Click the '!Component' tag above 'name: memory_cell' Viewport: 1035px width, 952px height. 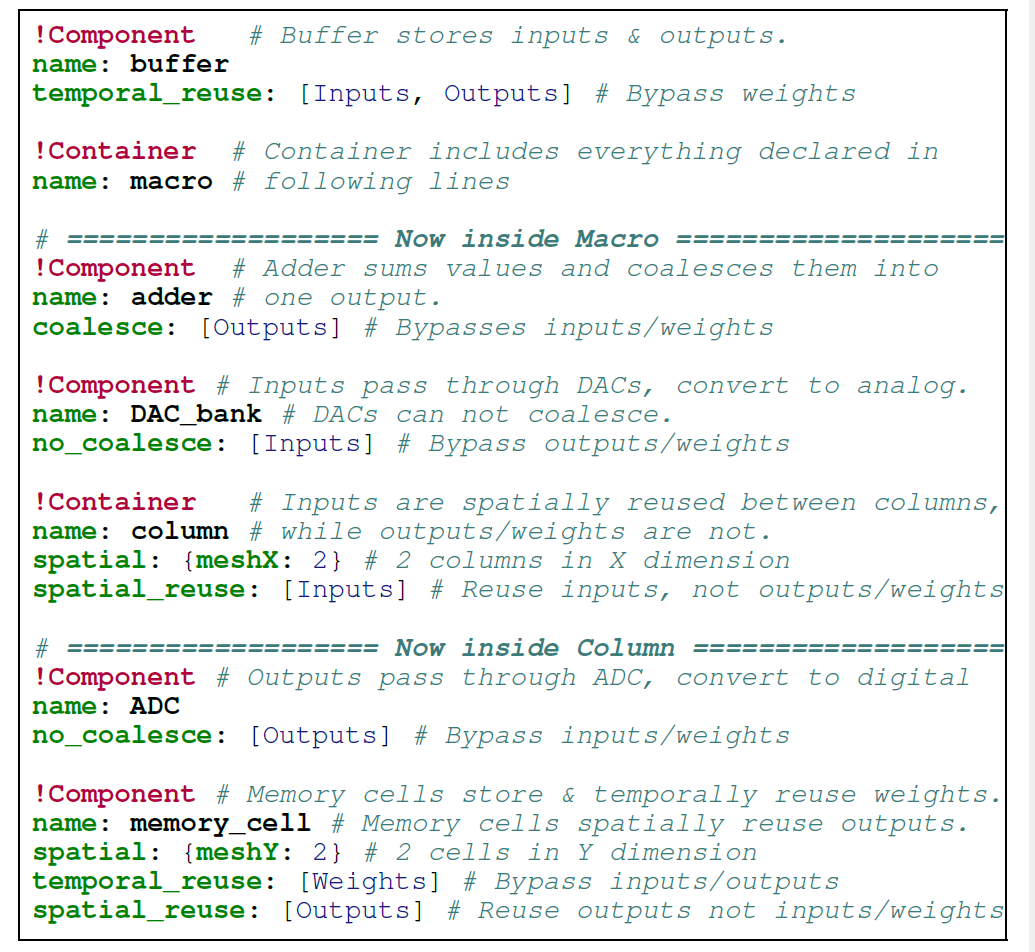(114, 794)
